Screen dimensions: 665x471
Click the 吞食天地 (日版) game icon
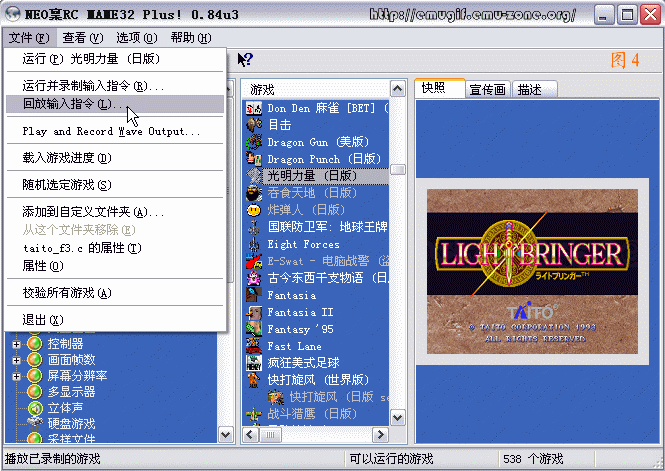(x=254, y=193)
